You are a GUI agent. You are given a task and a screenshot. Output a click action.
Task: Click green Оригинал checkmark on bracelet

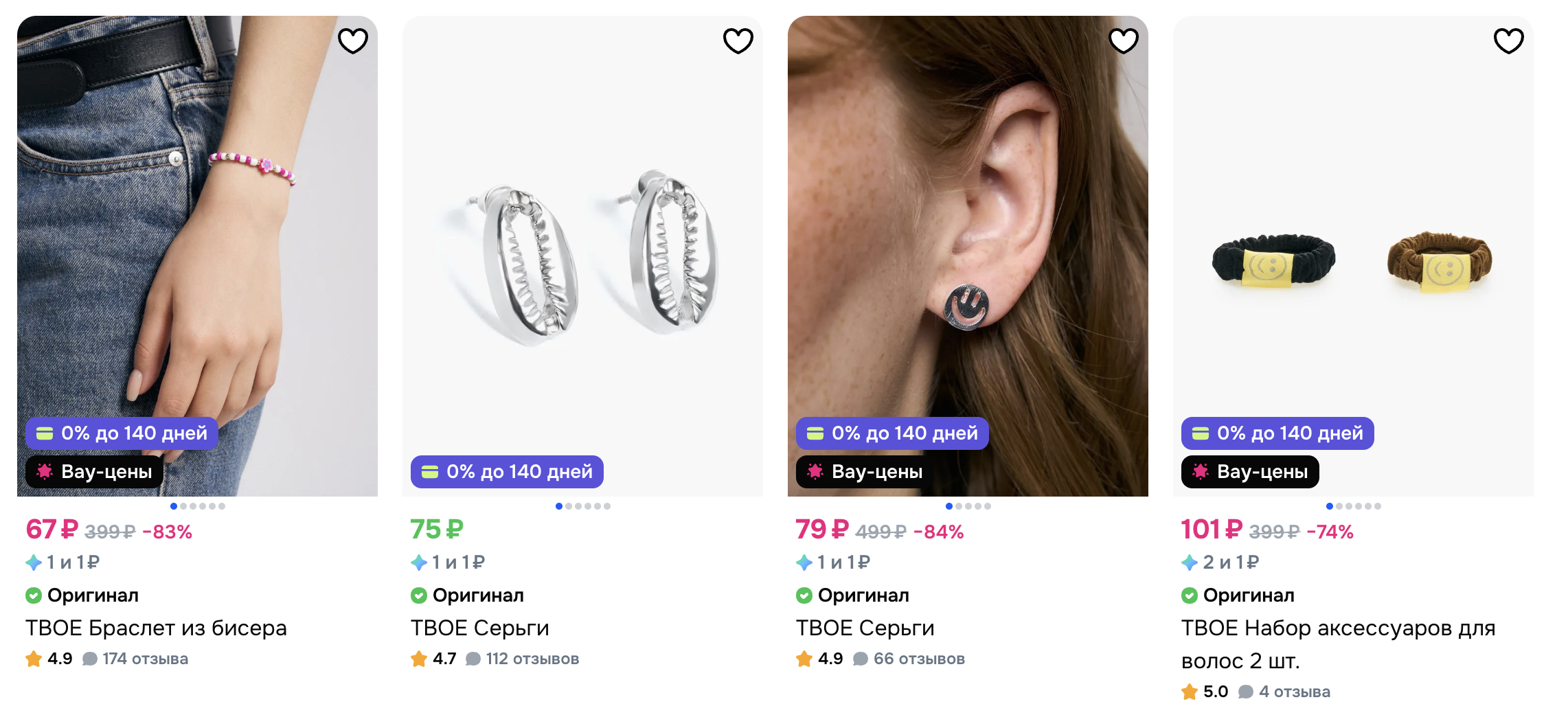[x=34, y=595]
